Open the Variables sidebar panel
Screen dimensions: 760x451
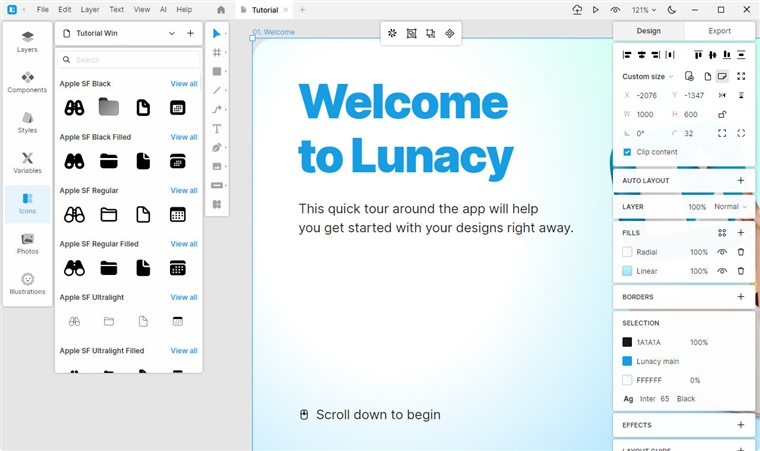27,162
